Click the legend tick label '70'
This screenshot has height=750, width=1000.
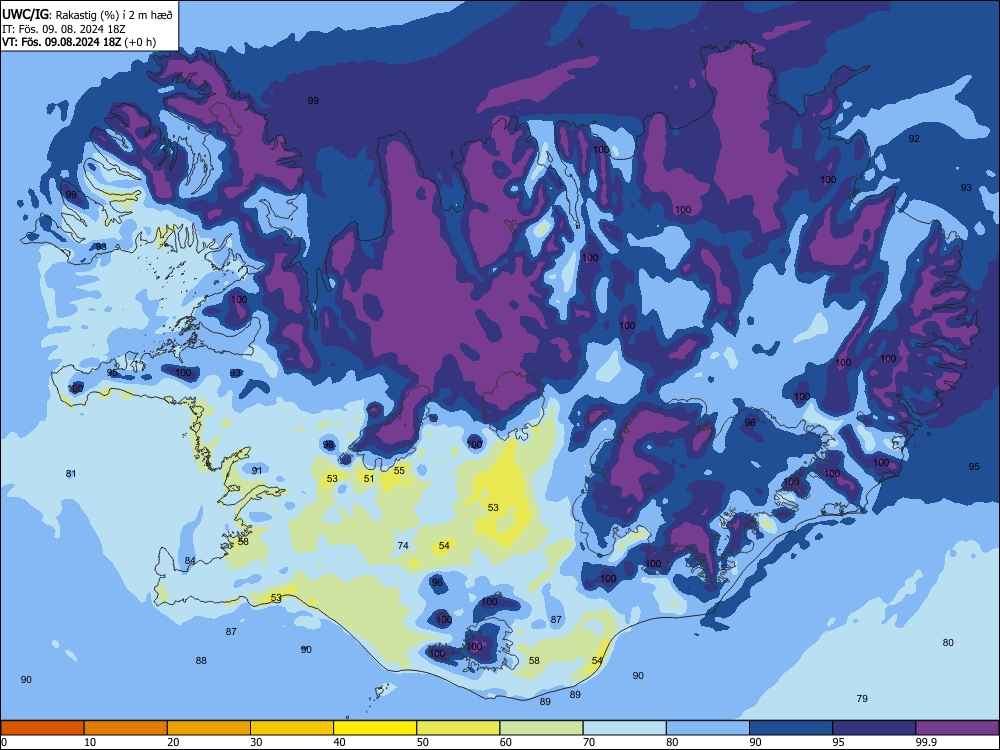[589, 742]
